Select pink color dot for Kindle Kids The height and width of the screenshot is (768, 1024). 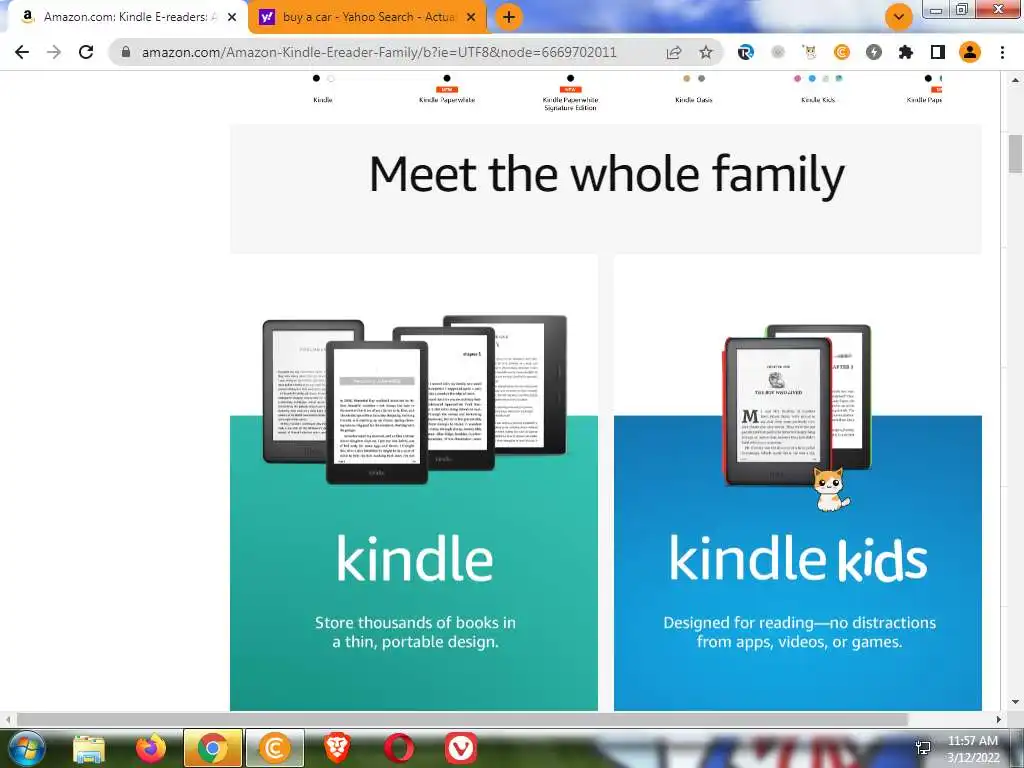797,78
